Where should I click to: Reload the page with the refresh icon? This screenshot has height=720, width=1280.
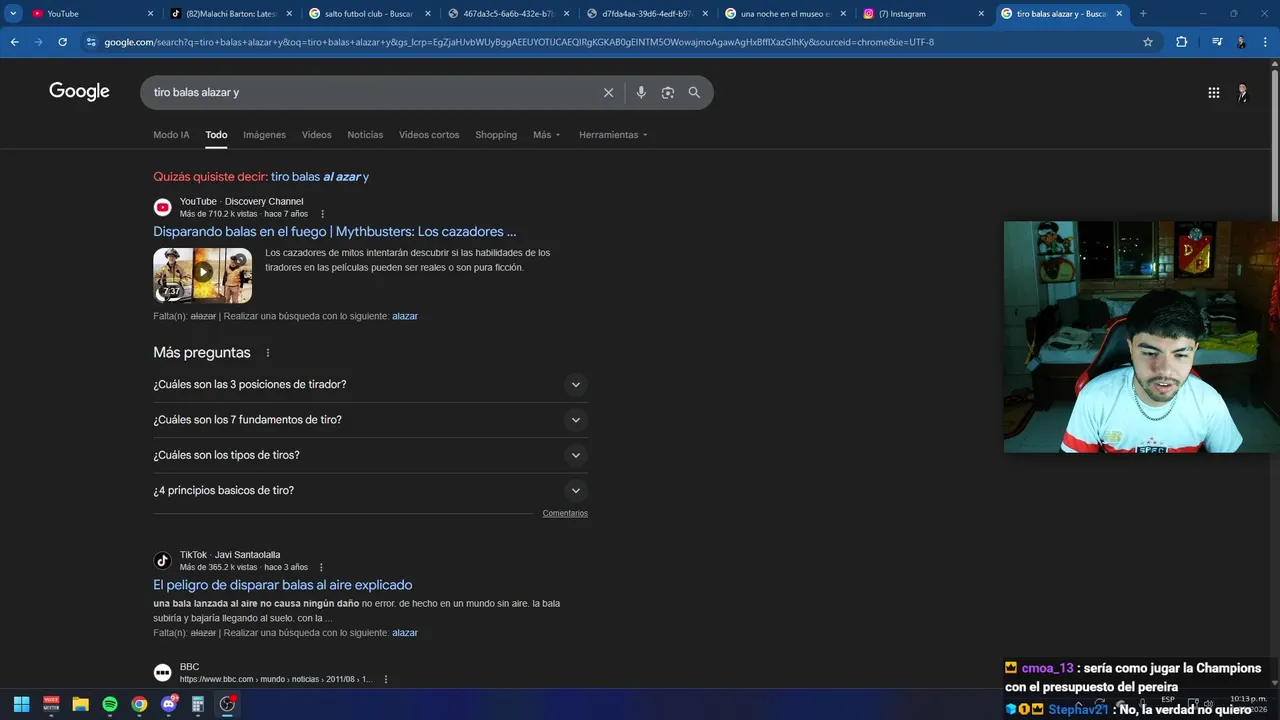point(62,42)
